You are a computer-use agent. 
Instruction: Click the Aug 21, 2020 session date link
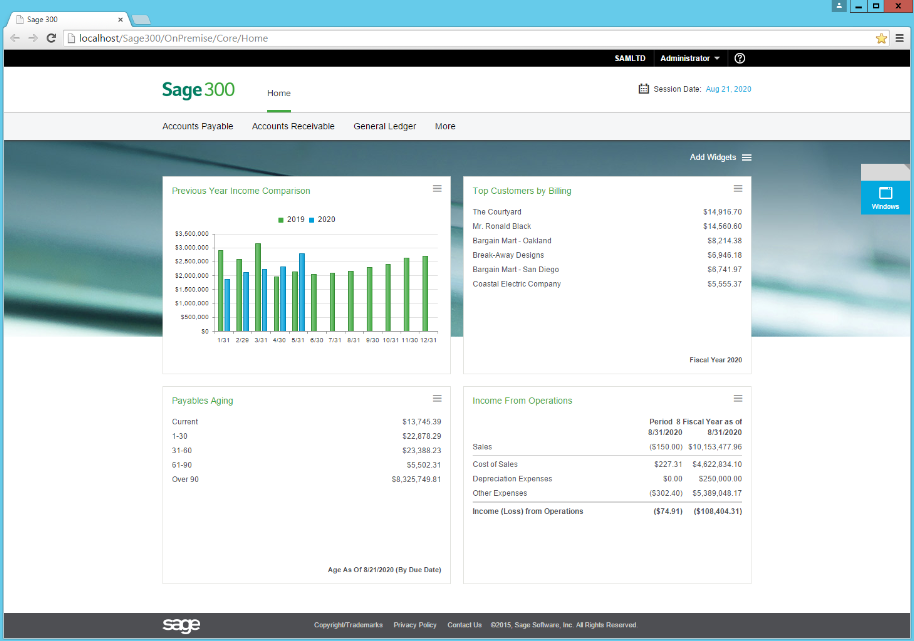click(728, 89)
